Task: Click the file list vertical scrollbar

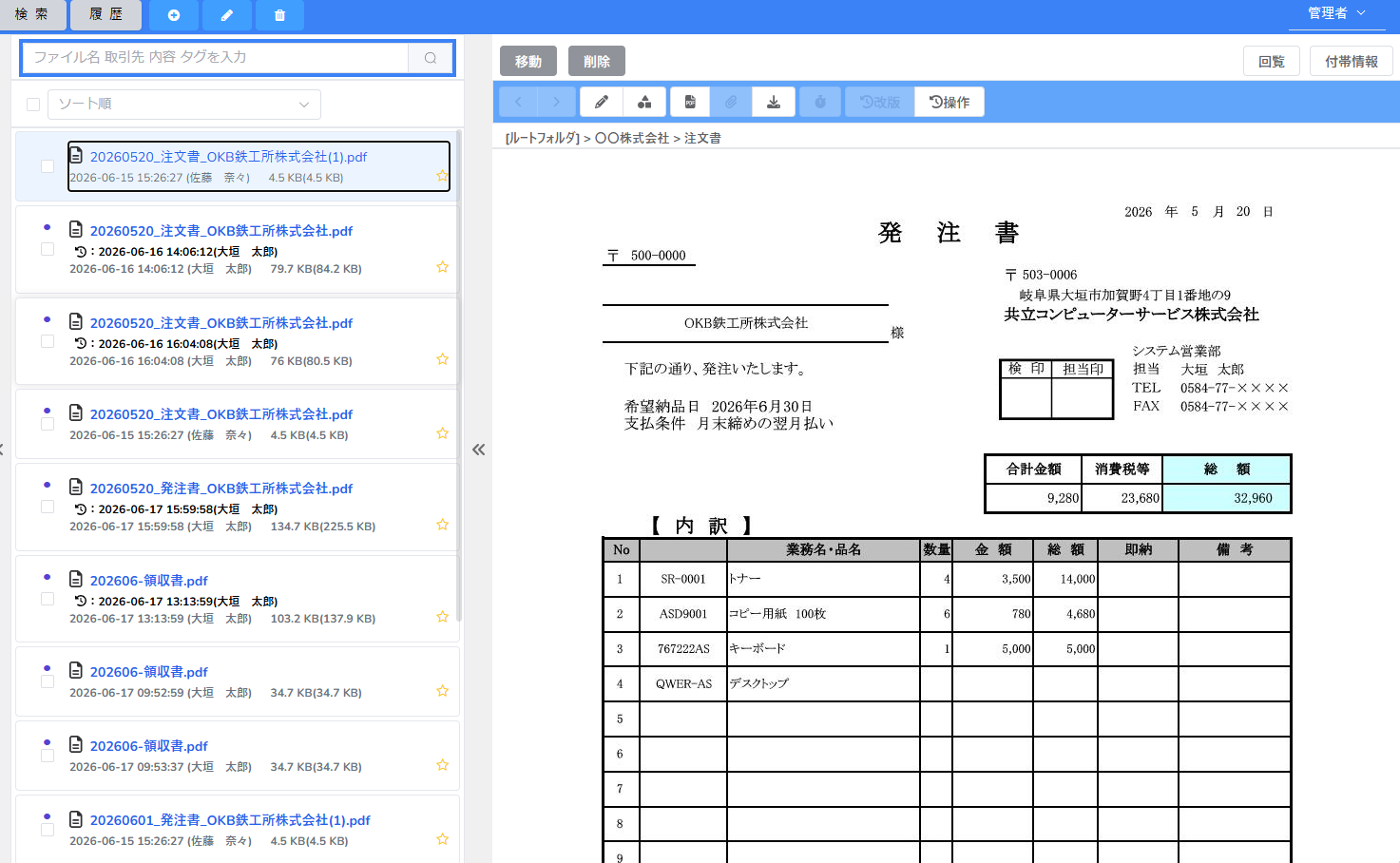Action: tap(459, 375)
